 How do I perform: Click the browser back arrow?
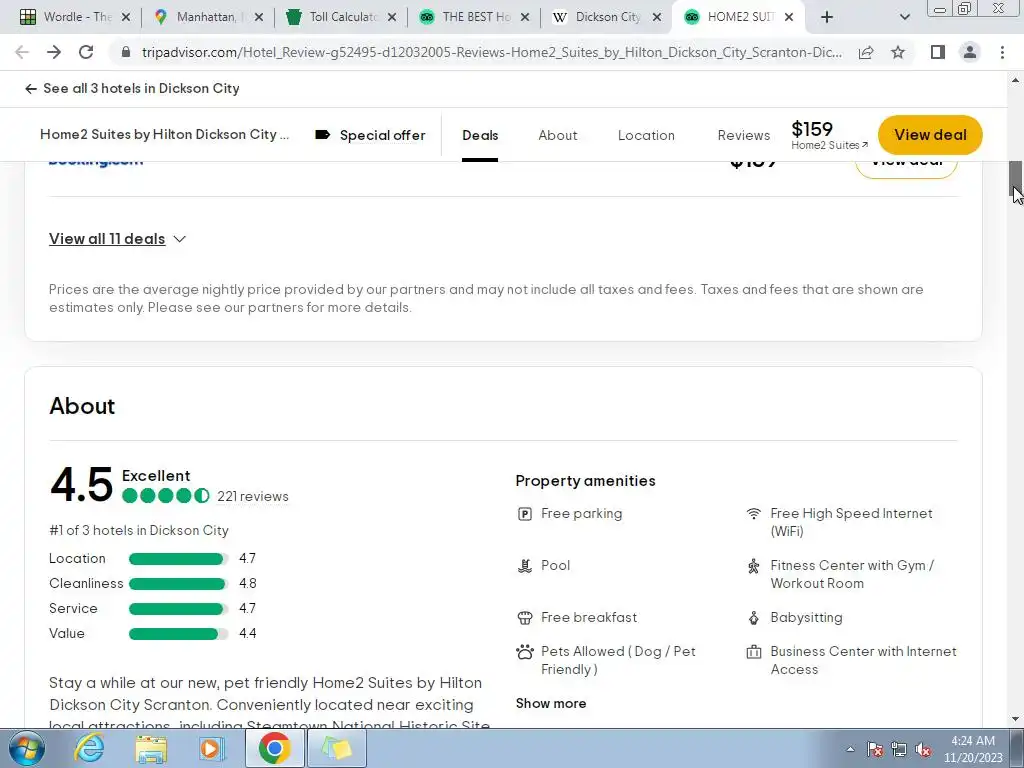point(22,52)
